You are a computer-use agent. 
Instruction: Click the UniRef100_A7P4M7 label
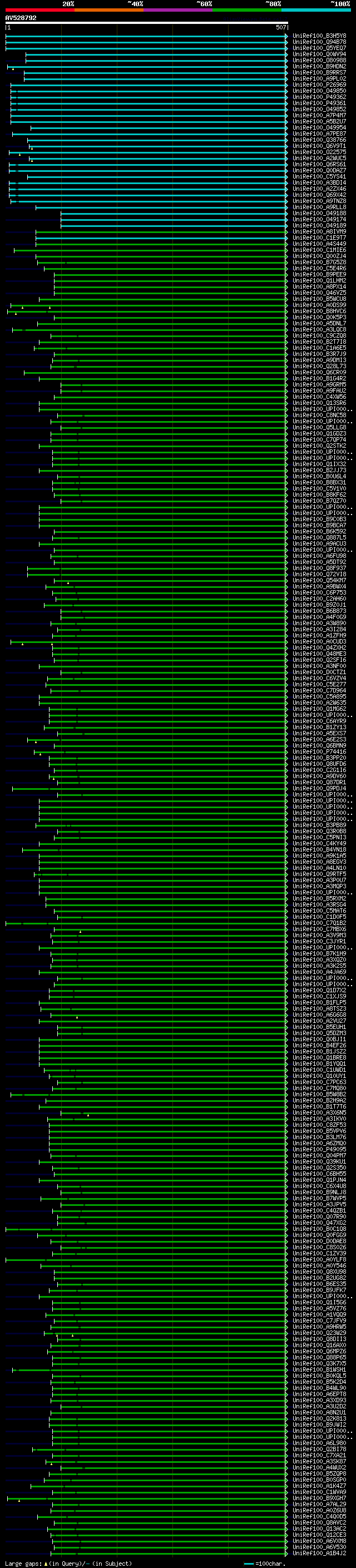(x=319, y=115)
